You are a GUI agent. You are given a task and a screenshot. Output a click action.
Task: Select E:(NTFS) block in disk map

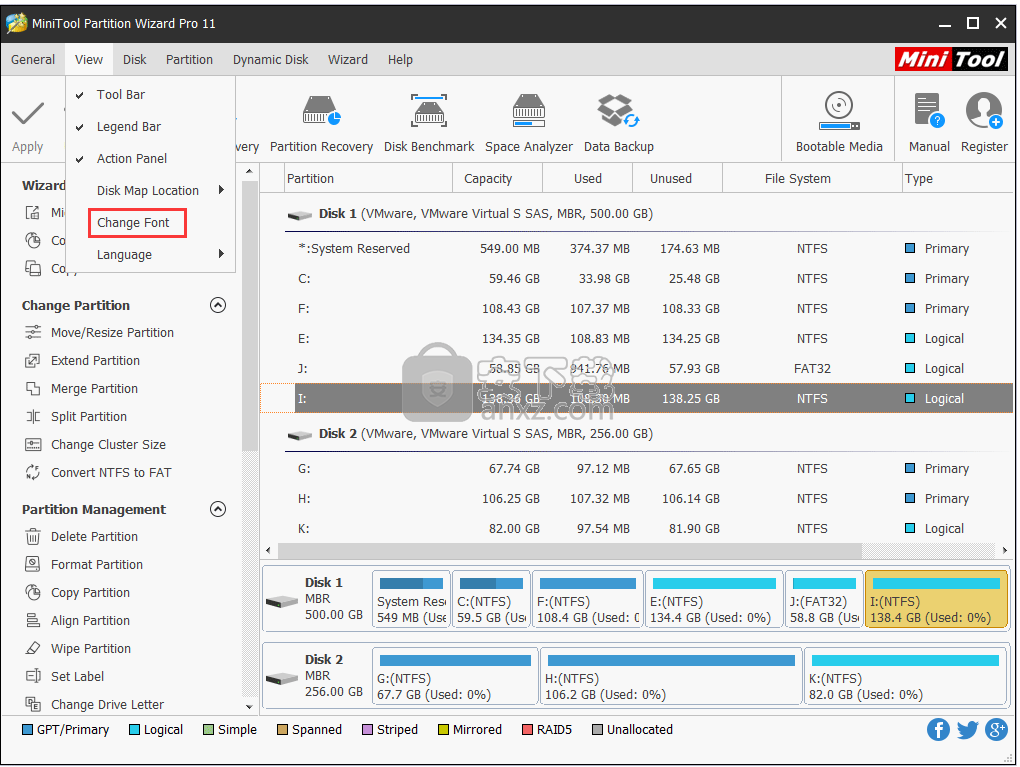[x=714, y=600]
